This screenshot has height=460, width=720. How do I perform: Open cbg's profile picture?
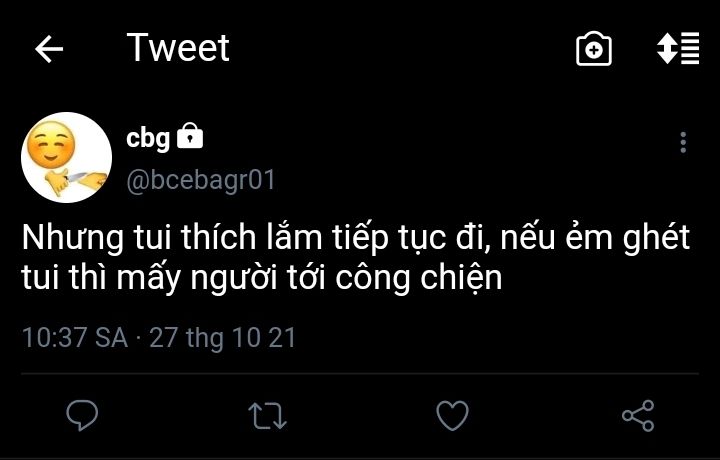[x=66, y=157]
